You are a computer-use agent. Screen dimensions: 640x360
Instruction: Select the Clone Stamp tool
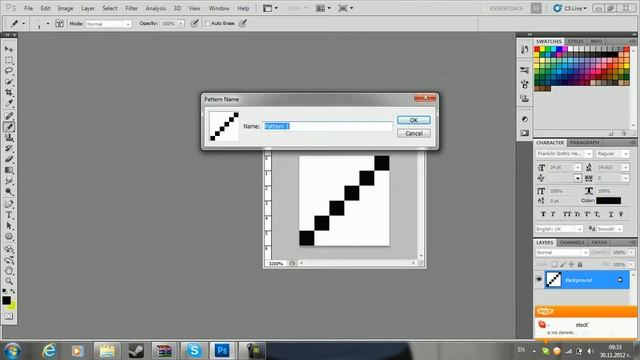[9, 138]
